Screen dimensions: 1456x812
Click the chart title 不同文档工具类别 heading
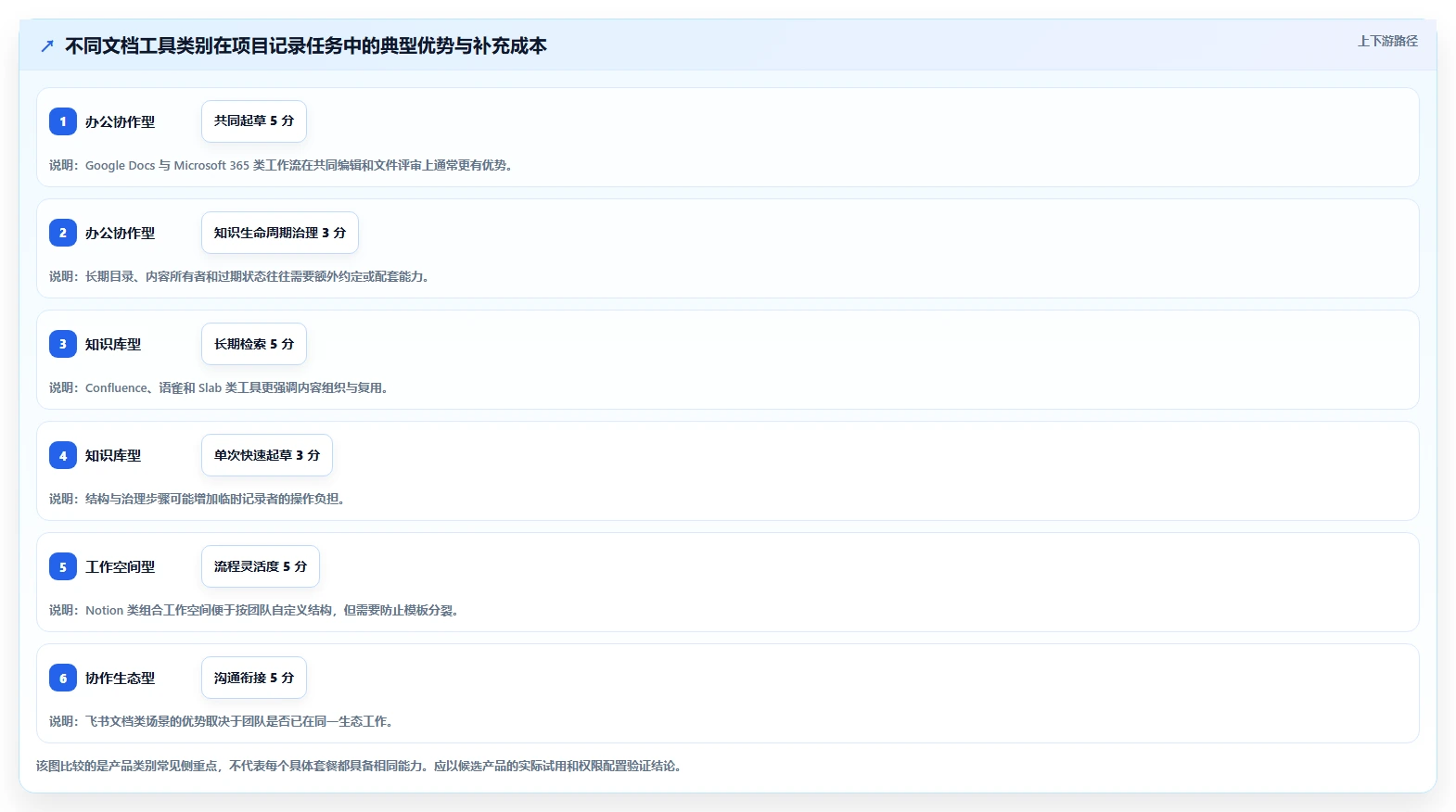click(x=306, y=45)
